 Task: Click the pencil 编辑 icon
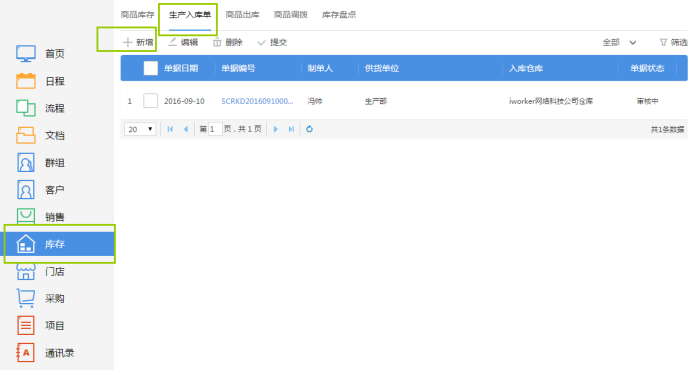[173, 42]
